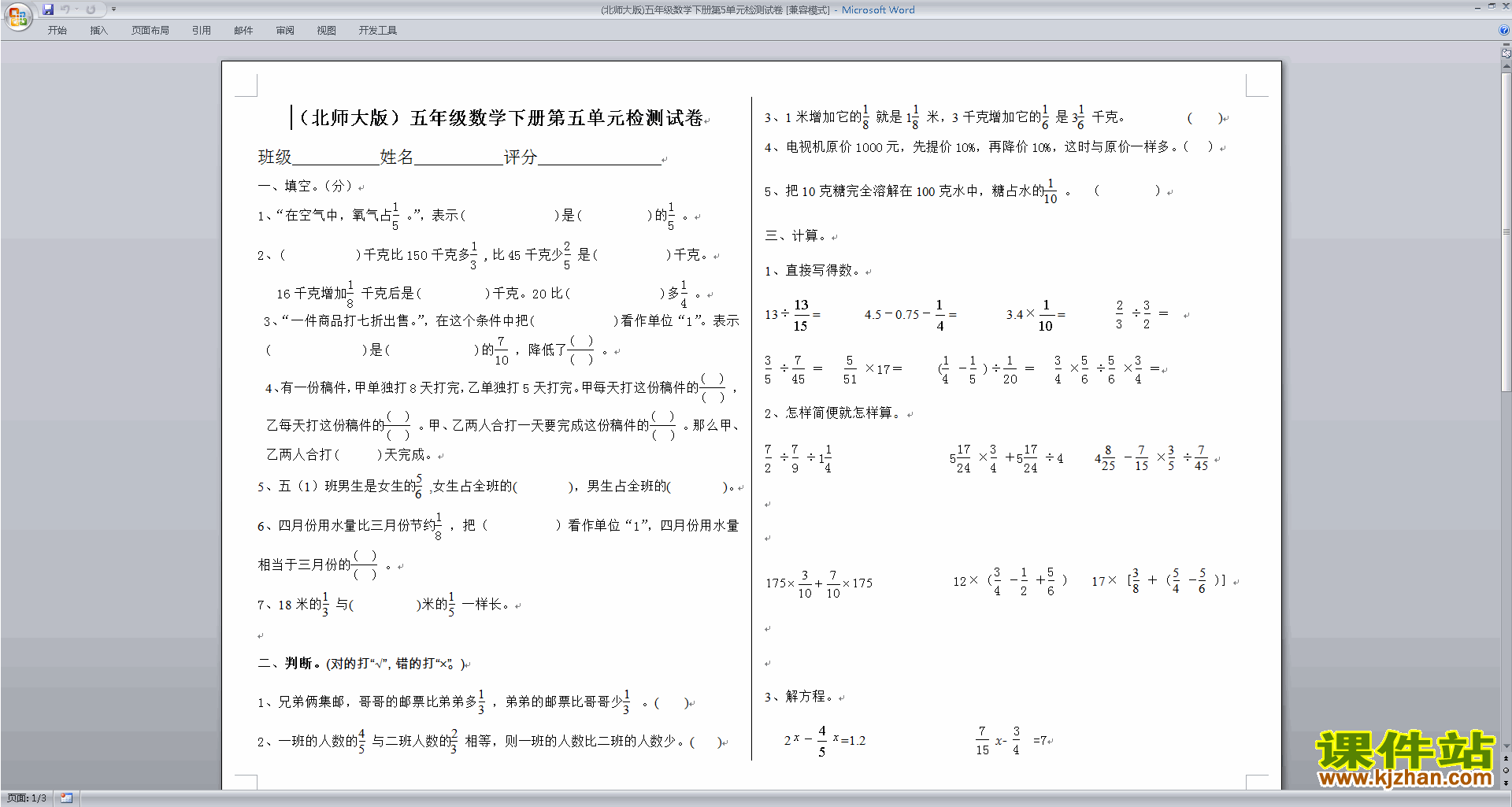Viewport: 1512px width, 807px height.
Task: Open the 开发工具 ribbon tab
Action: 378,31
